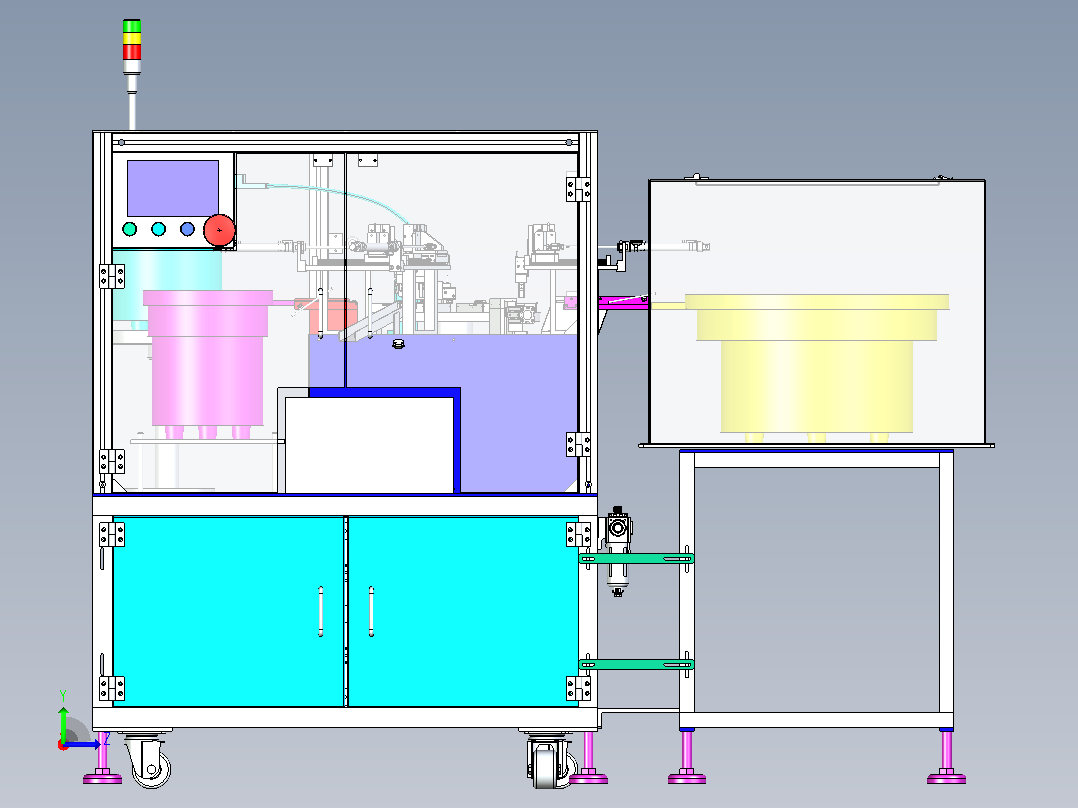The image size is (1078, 808).
Task: Select the right cyan cabinet door
Action: pos(463,611)
